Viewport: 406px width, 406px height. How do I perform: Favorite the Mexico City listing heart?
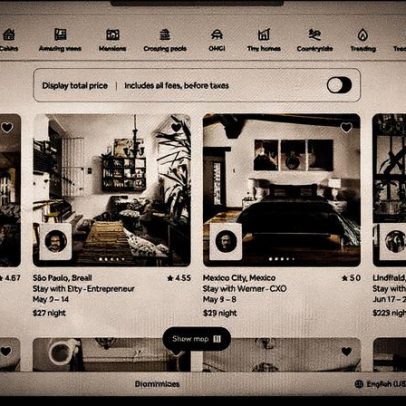[346, 127]
